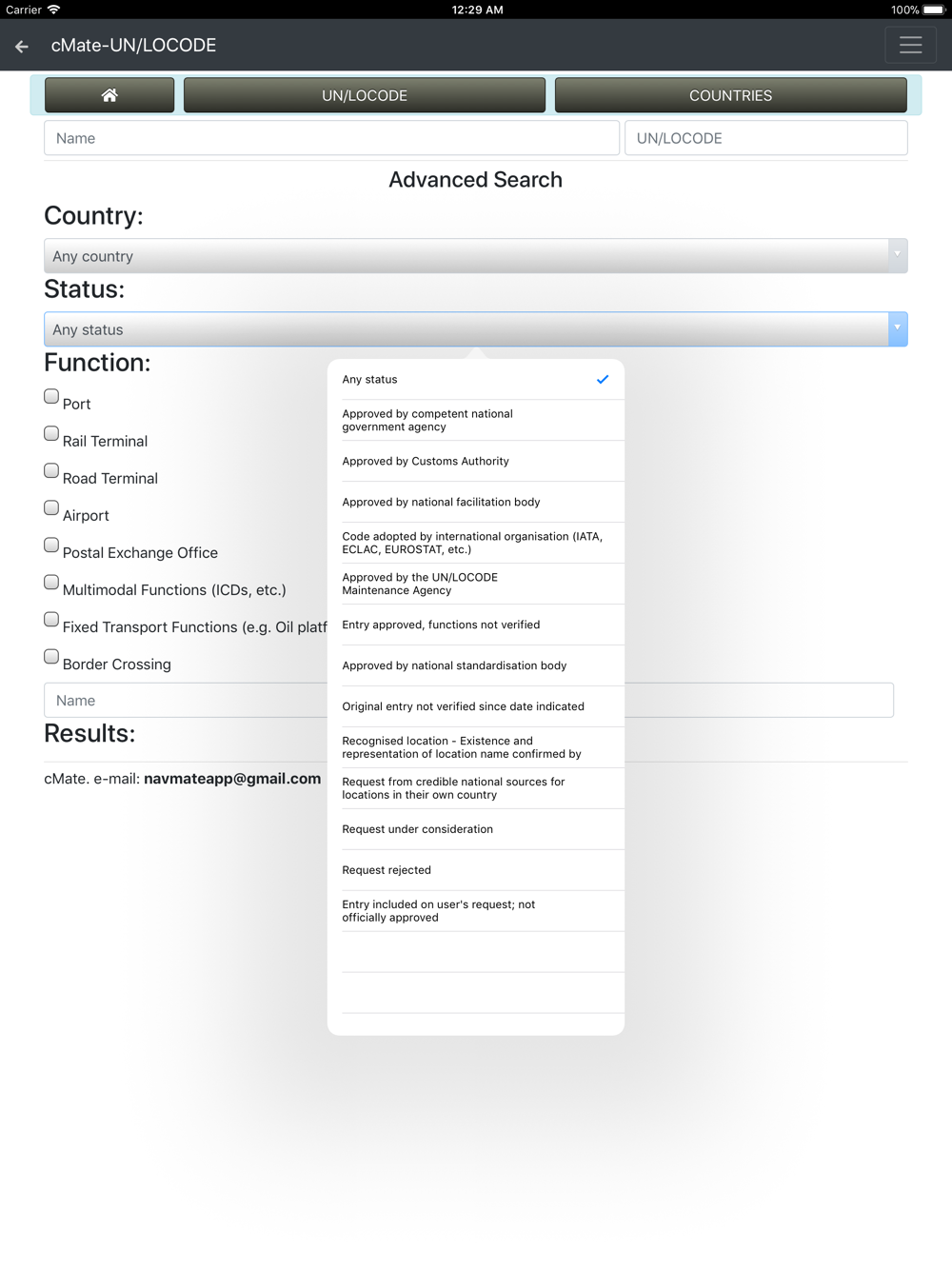Tap the home icon button

pyautogui.click(x=109, y=95)
